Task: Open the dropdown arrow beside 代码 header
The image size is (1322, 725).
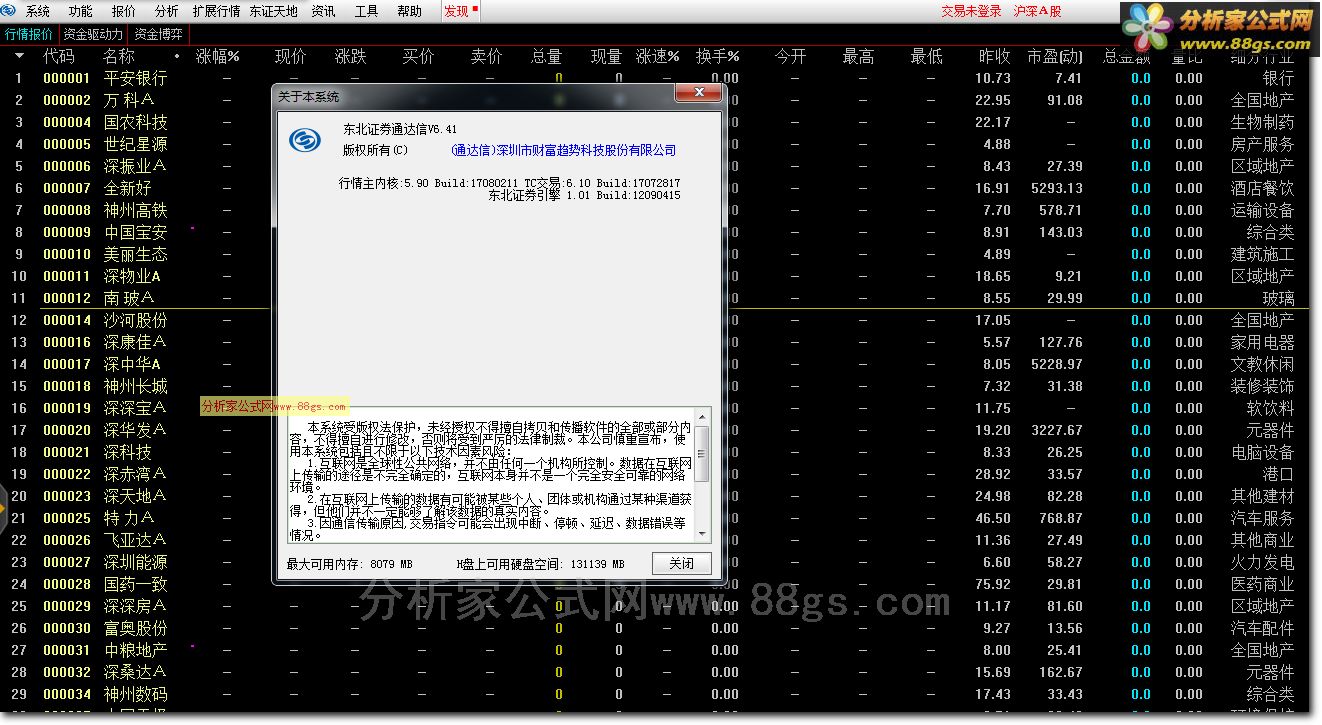Action: (19, 56)
